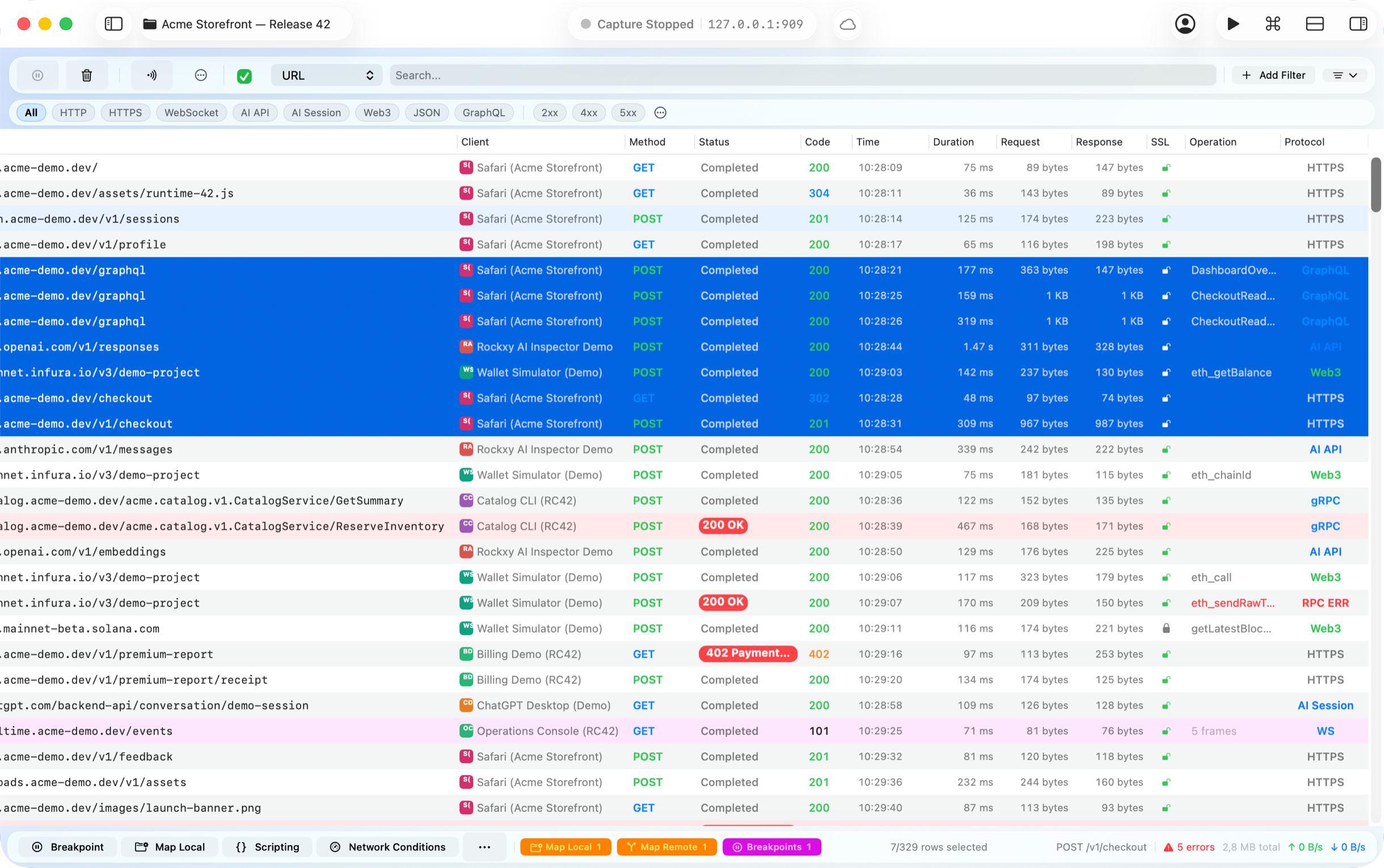1384x868 pixels.
Task: Open the filter list options dropdown
Action: coord(1344,75)
